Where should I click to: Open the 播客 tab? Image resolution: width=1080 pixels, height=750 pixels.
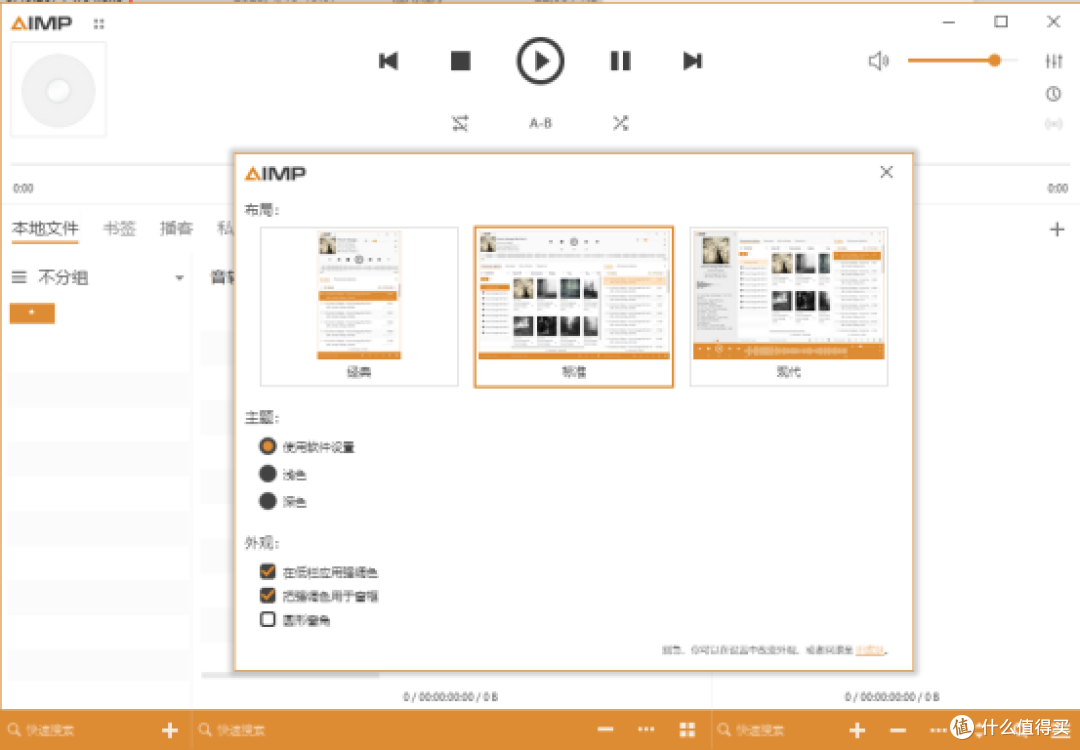tap(176, 229)
